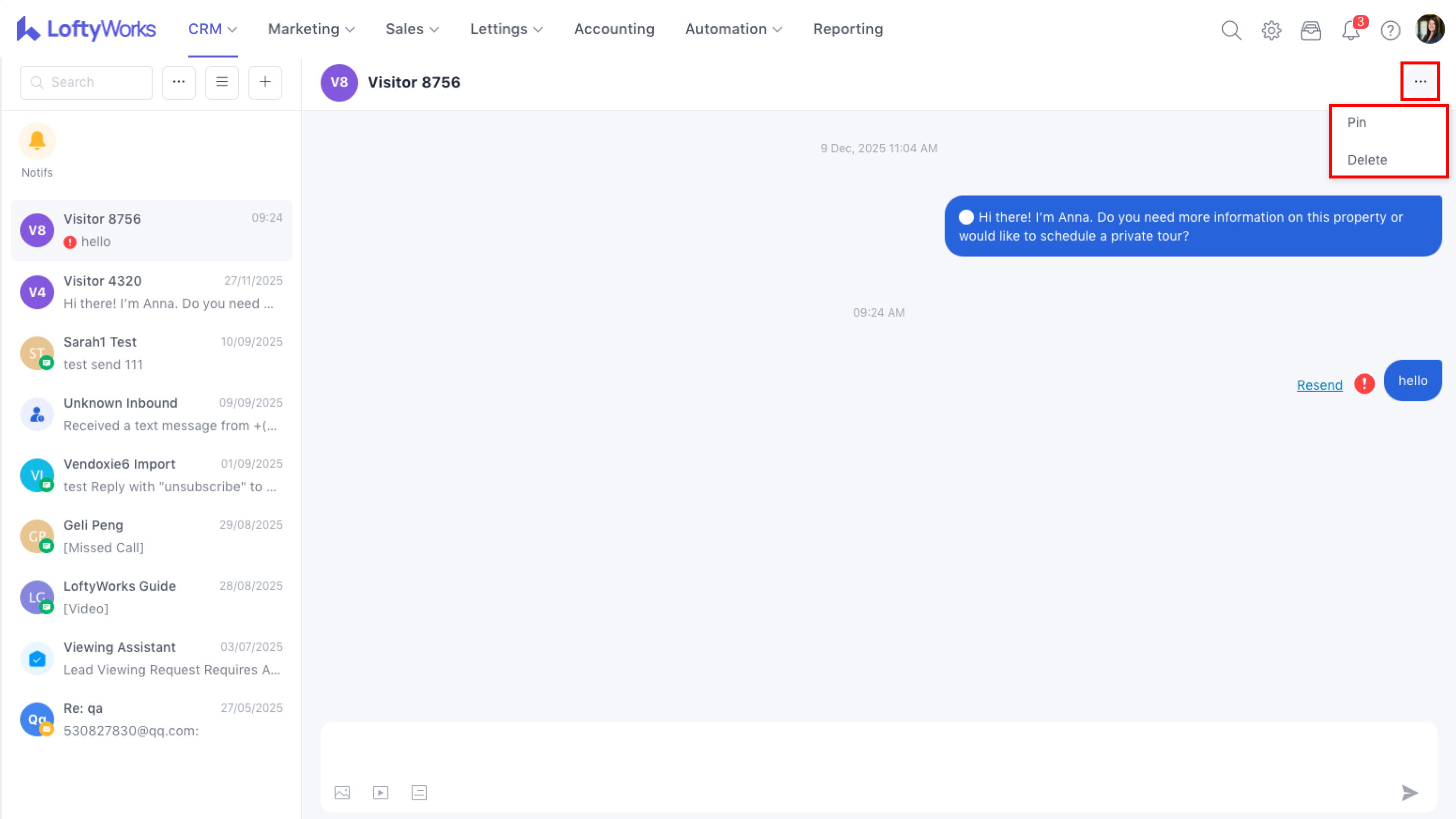Image resolution: width=1456 pixels, height=819 pixels.
Task: Click the Notifs bell icon
Action: (x=37, y=140)
